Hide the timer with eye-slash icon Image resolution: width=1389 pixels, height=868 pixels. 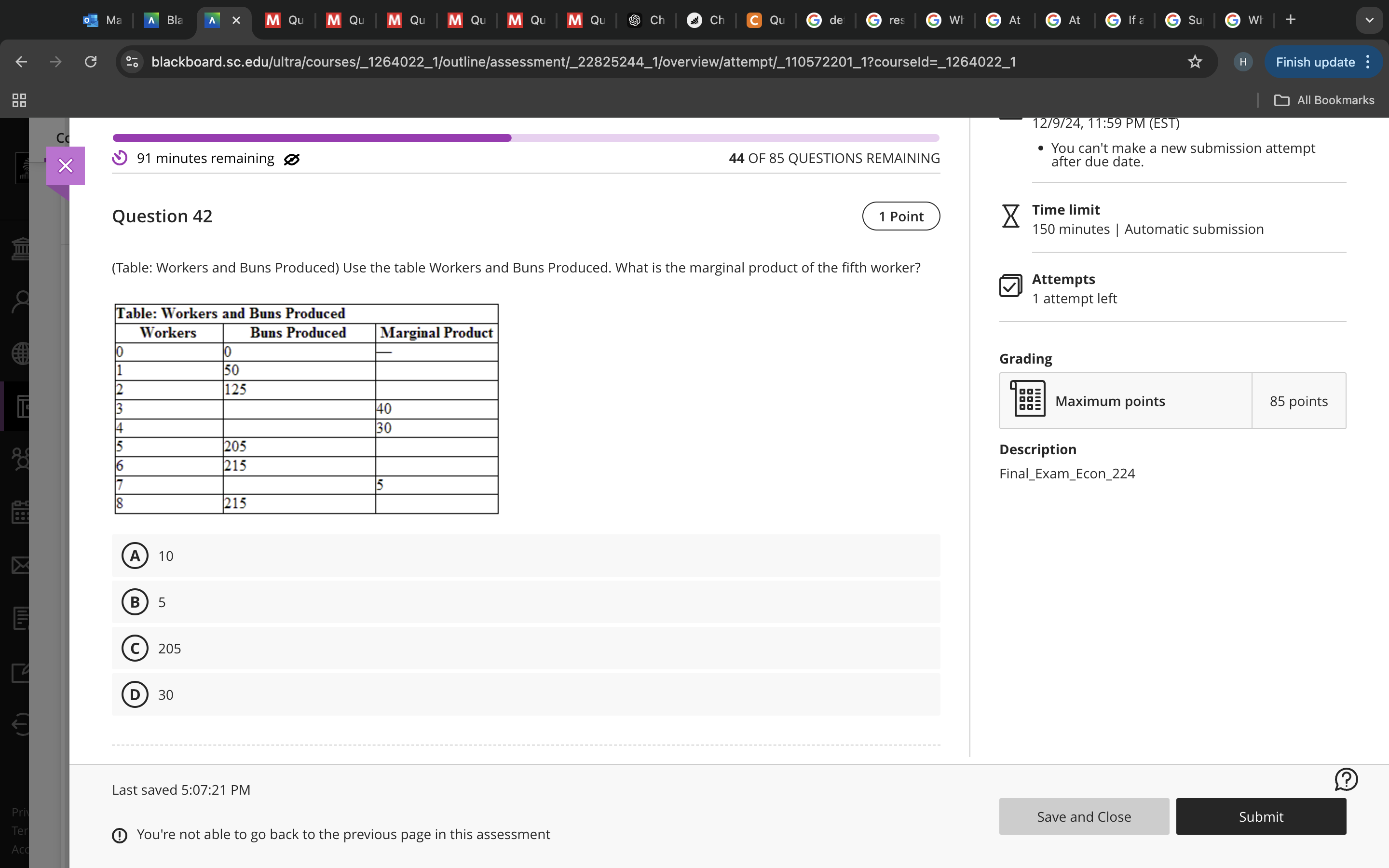[292, 159]
